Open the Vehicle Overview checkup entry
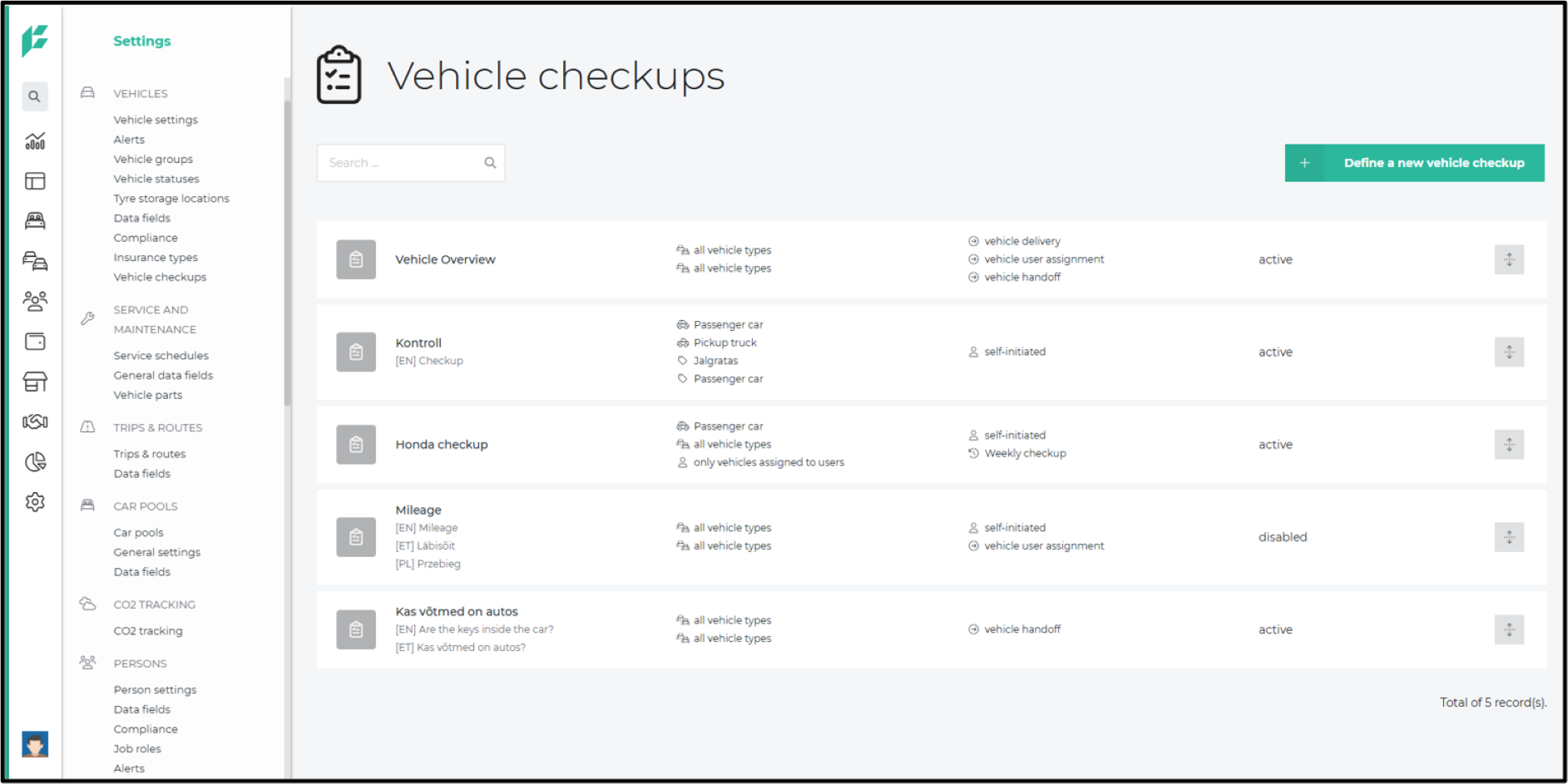This screenshot has height=784, width=1568. coord(445,259)
